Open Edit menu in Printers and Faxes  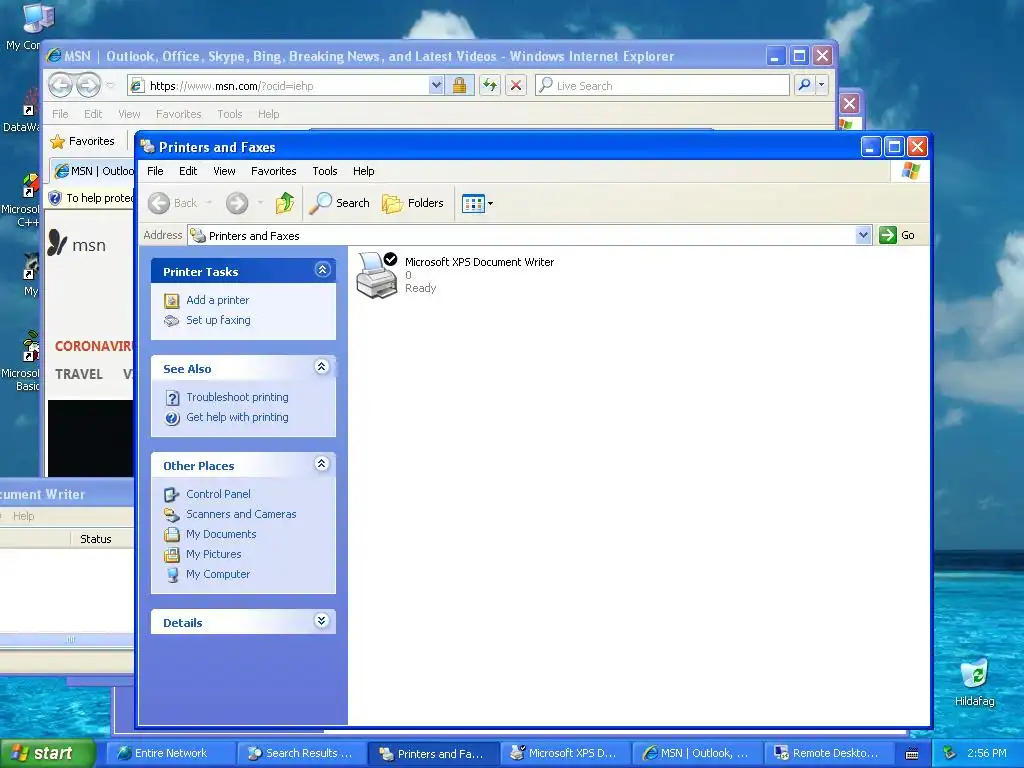click(188, 171)
